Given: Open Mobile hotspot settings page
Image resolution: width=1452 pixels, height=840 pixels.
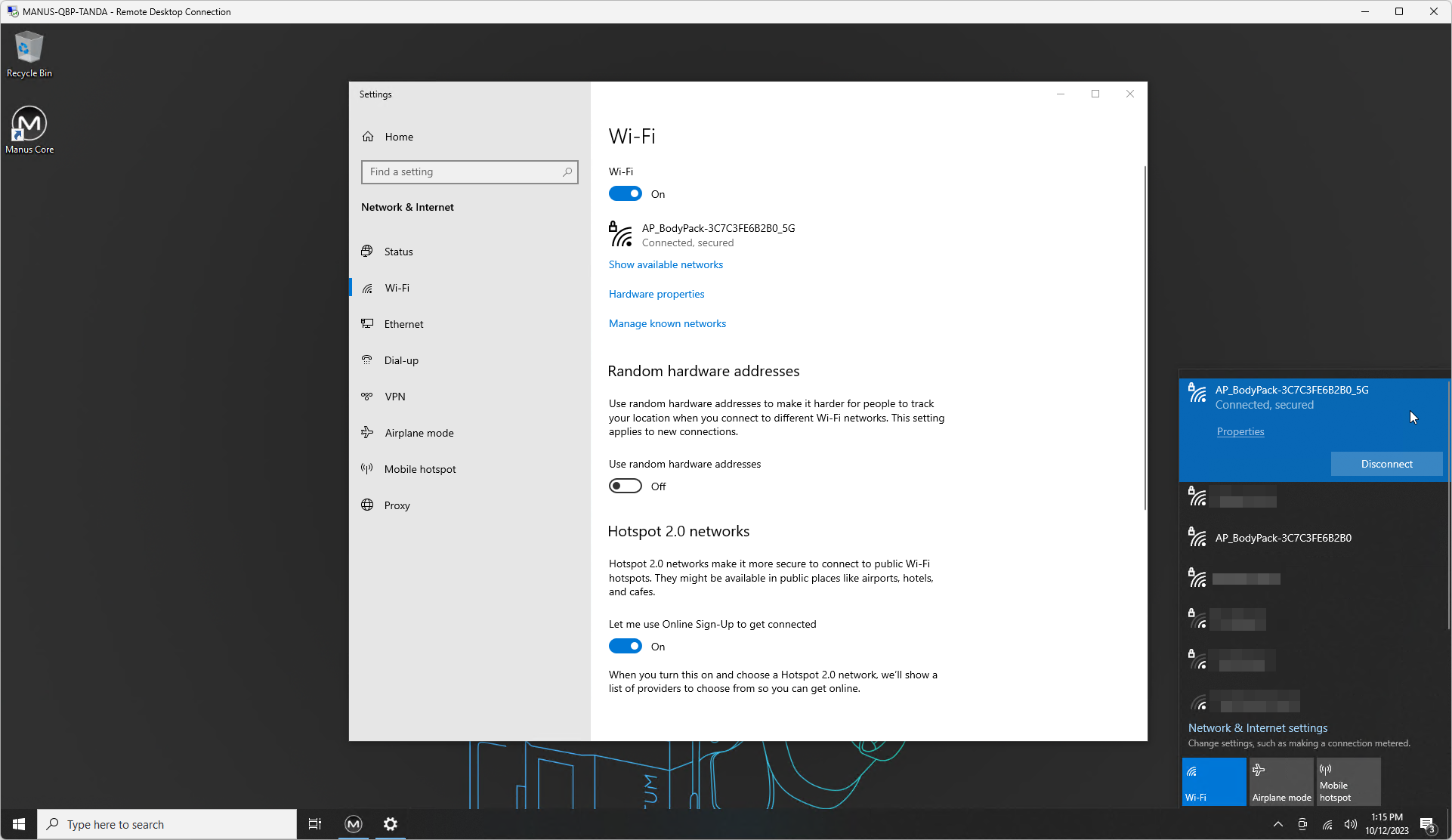Looking at the screenshot, I should (x=419, y=469).
